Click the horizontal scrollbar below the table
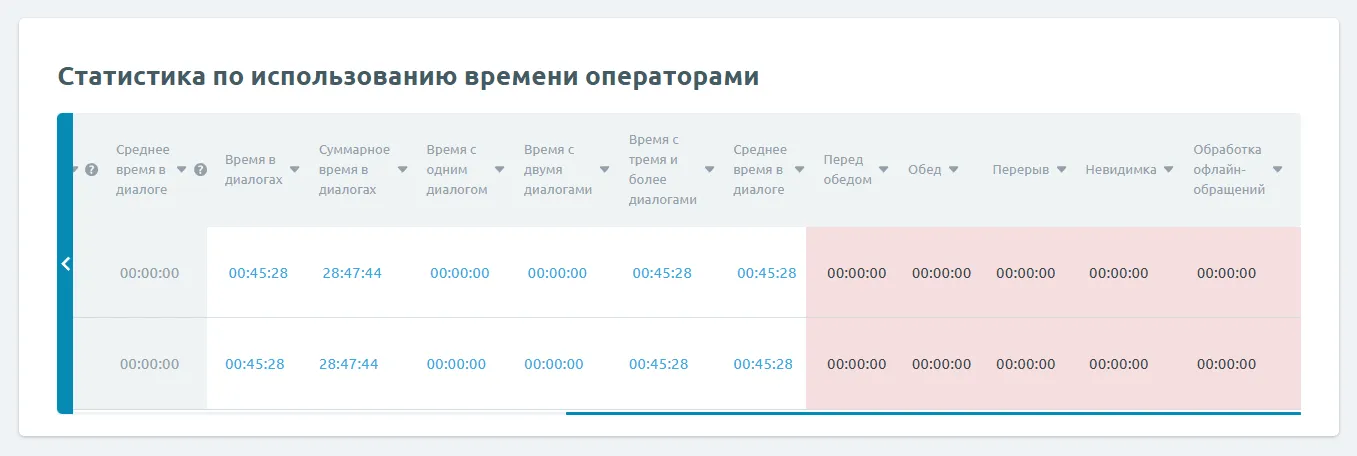The width and height of the screenshot is (1357, 456). 932,412
